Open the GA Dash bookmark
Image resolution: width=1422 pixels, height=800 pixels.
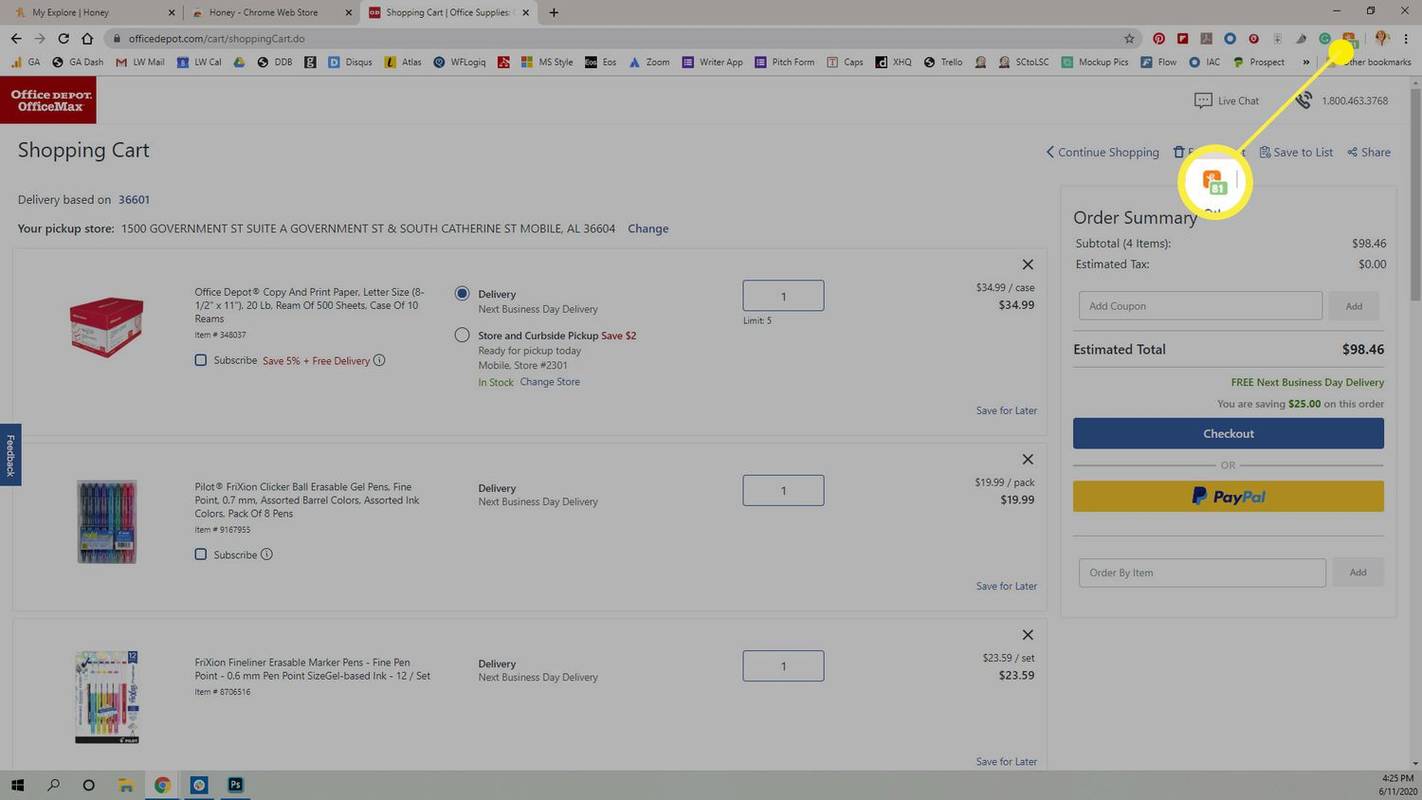pyautogui.click(x=77, y=62)
